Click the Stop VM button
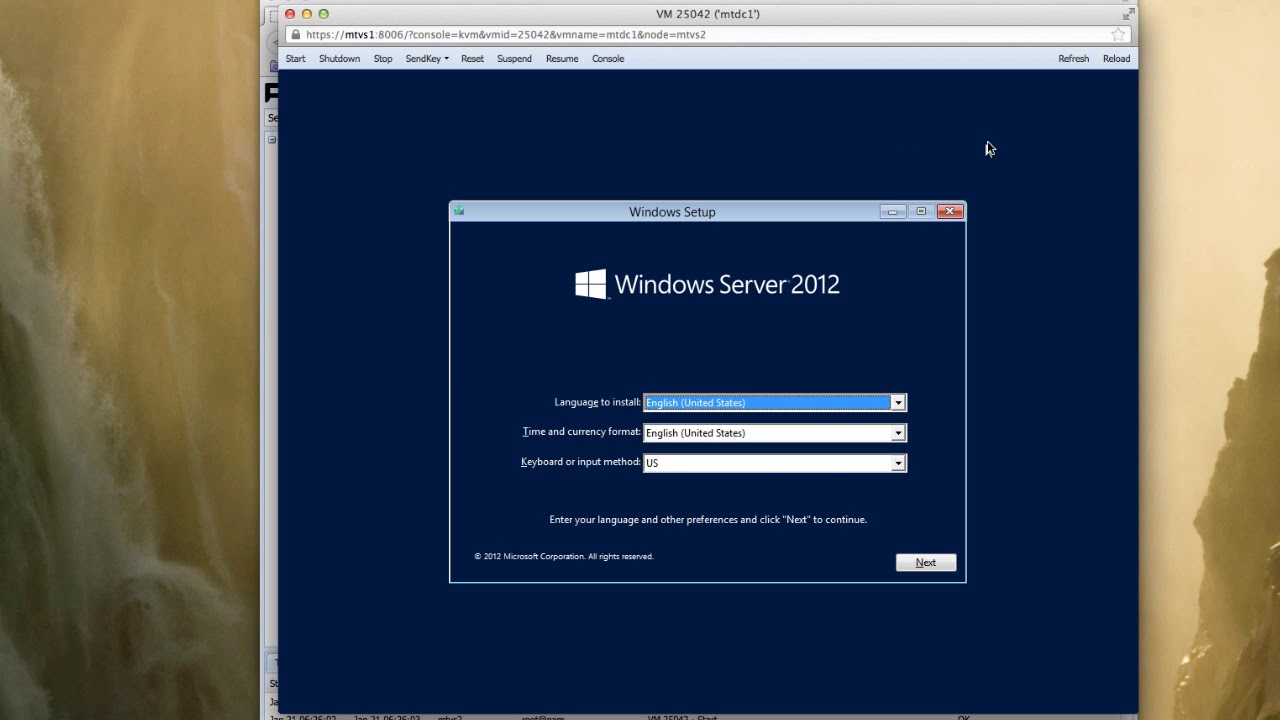The height and width of the screenshot is (720, 1280). coord(383,59)
